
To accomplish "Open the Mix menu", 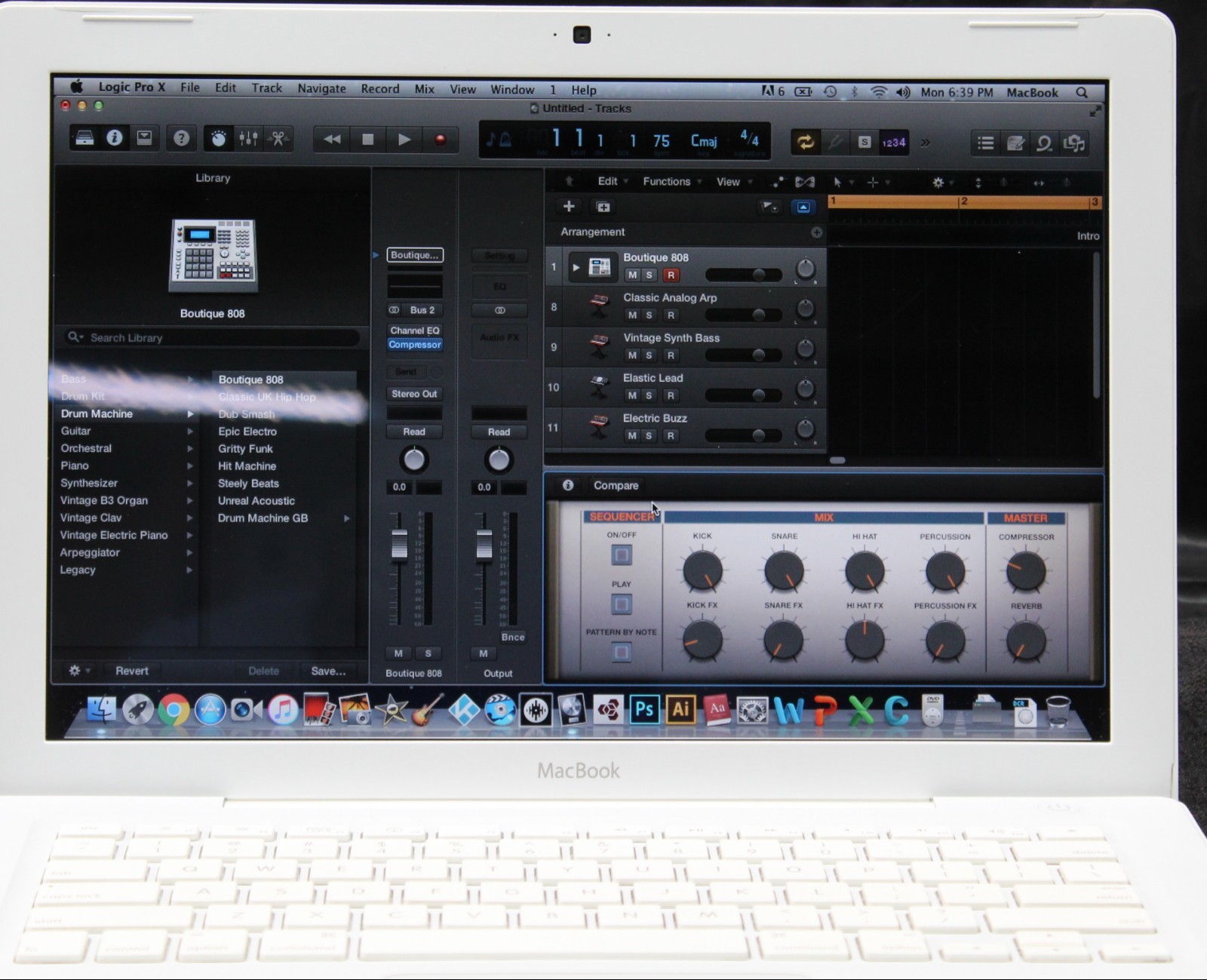I will coord(424,89).
